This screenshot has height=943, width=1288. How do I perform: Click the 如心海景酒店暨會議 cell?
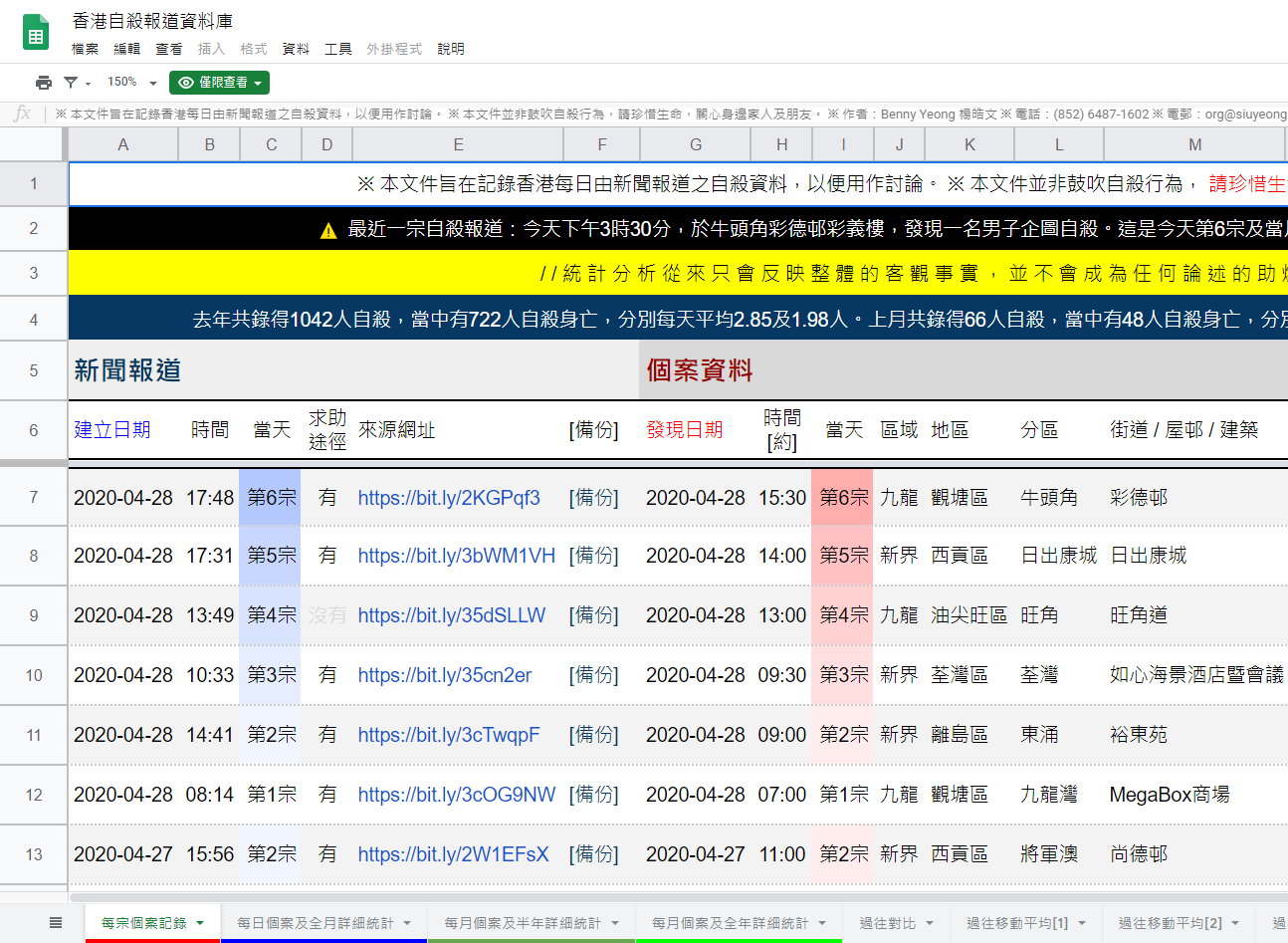point(1196,675)
